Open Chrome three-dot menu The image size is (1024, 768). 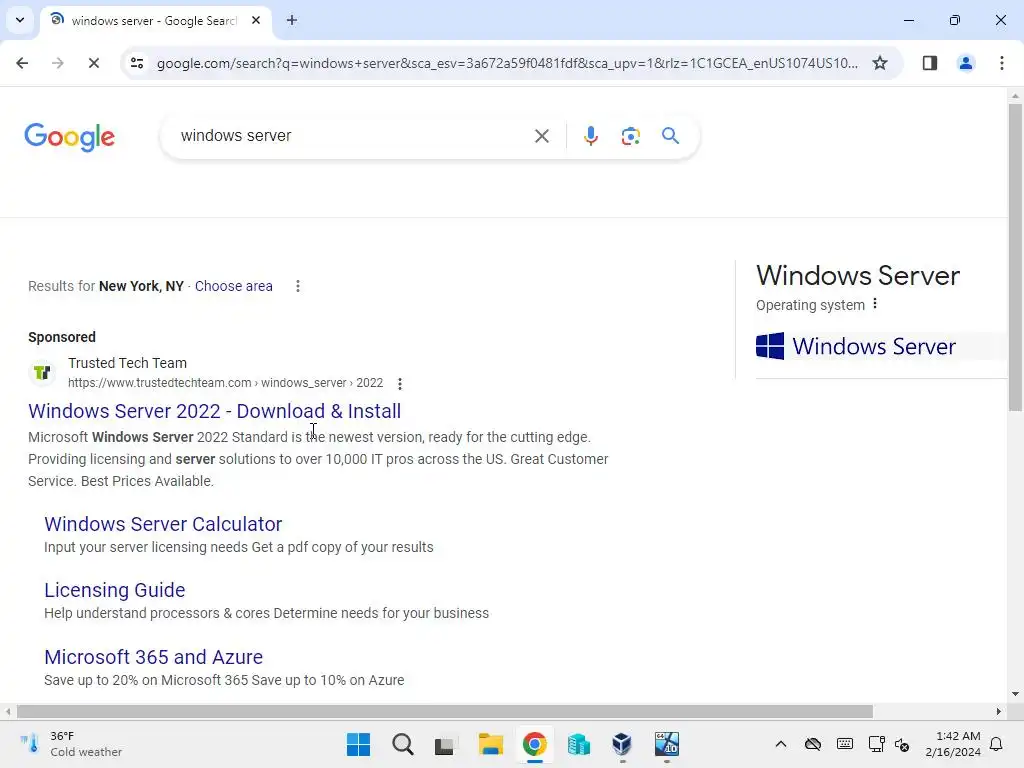coord(1001,63)
